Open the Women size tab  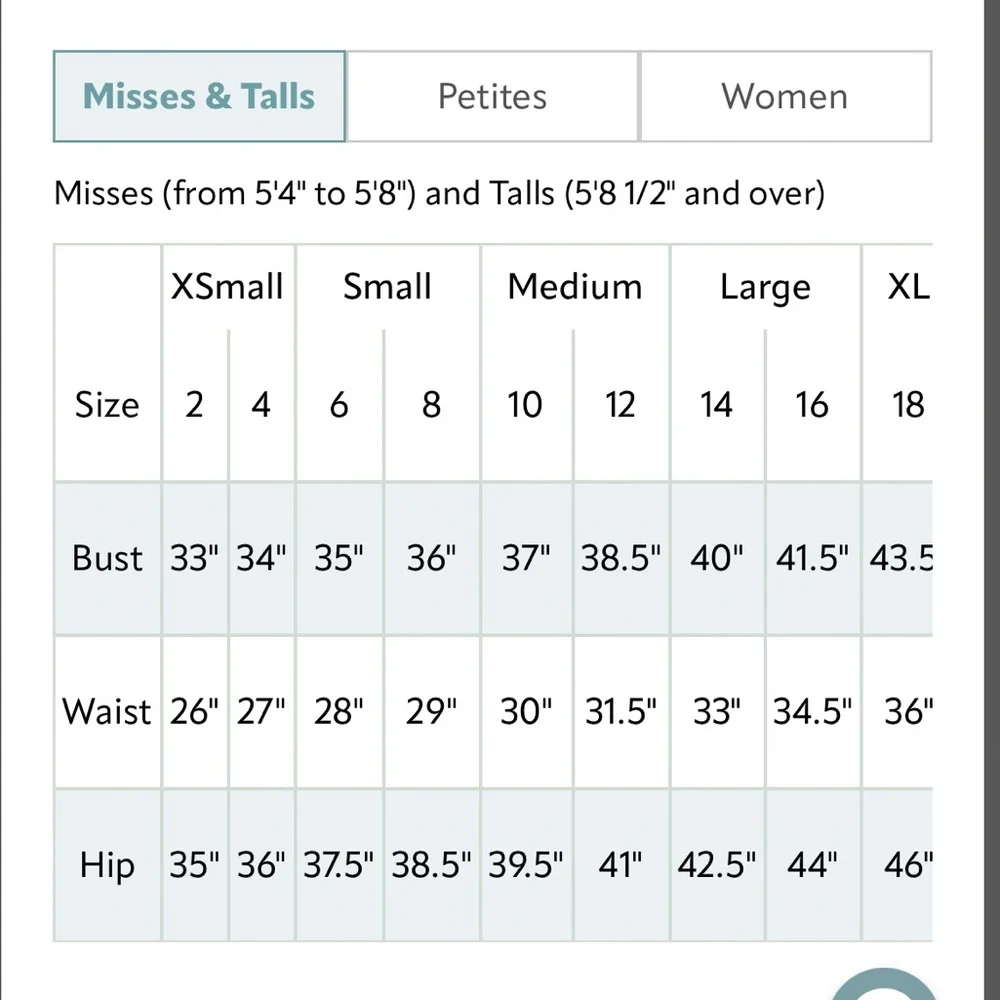point(785,97)
